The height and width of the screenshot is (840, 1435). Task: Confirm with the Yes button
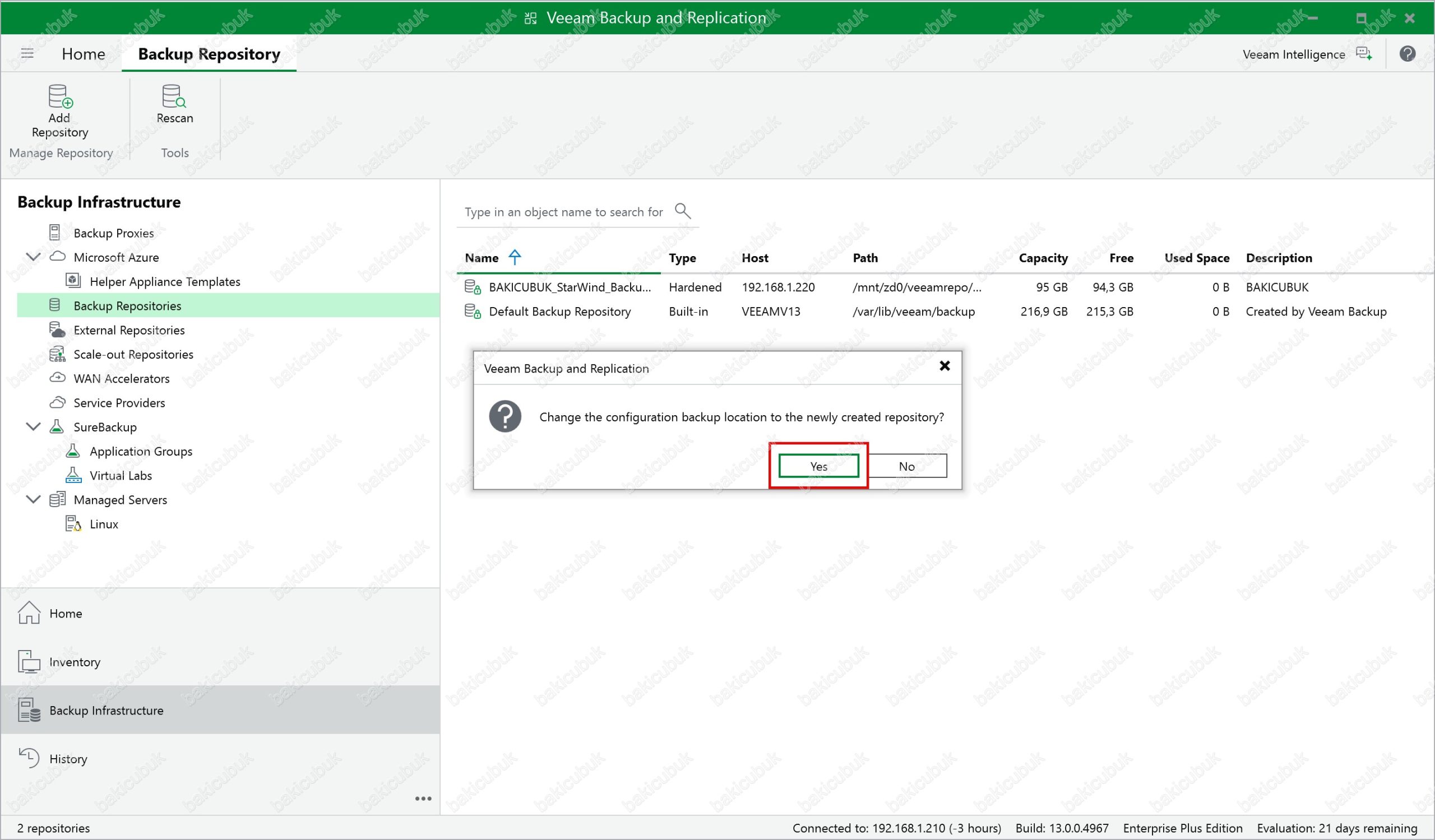(x=819, y=466)
